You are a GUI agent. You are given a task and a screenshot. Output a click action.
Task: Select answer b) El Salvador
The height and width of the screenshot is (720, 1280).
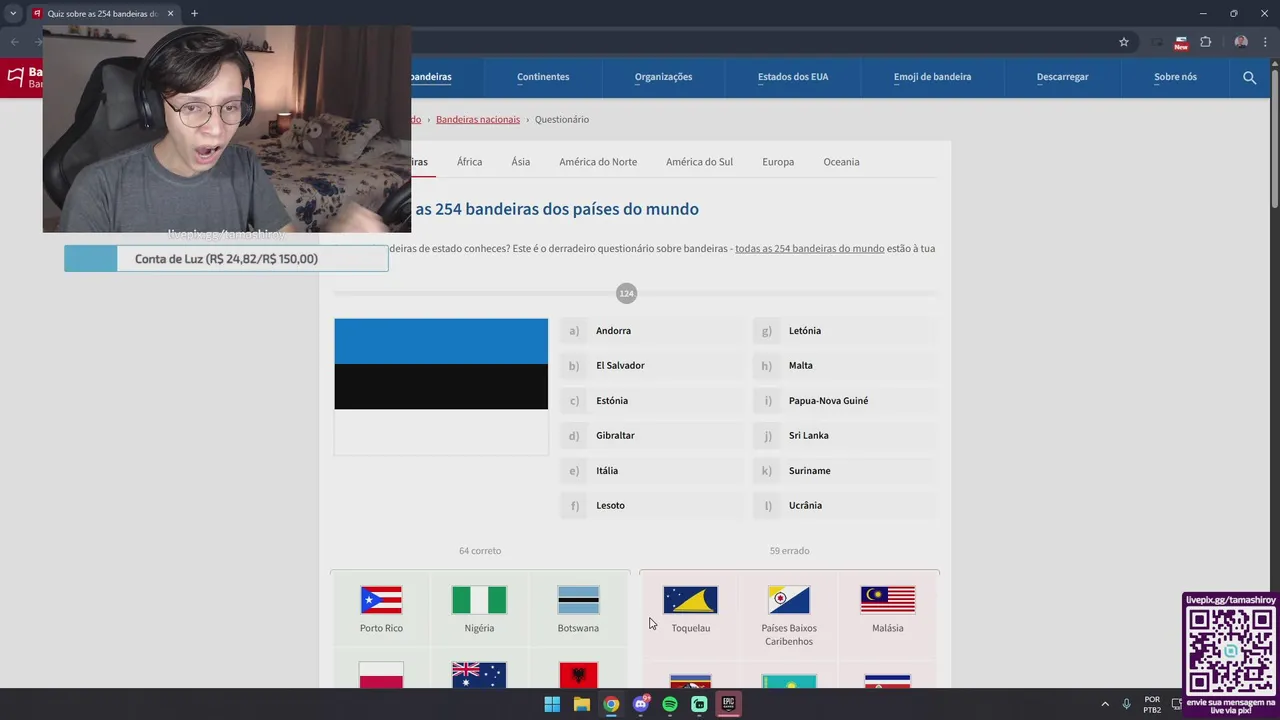pos(652,366)
